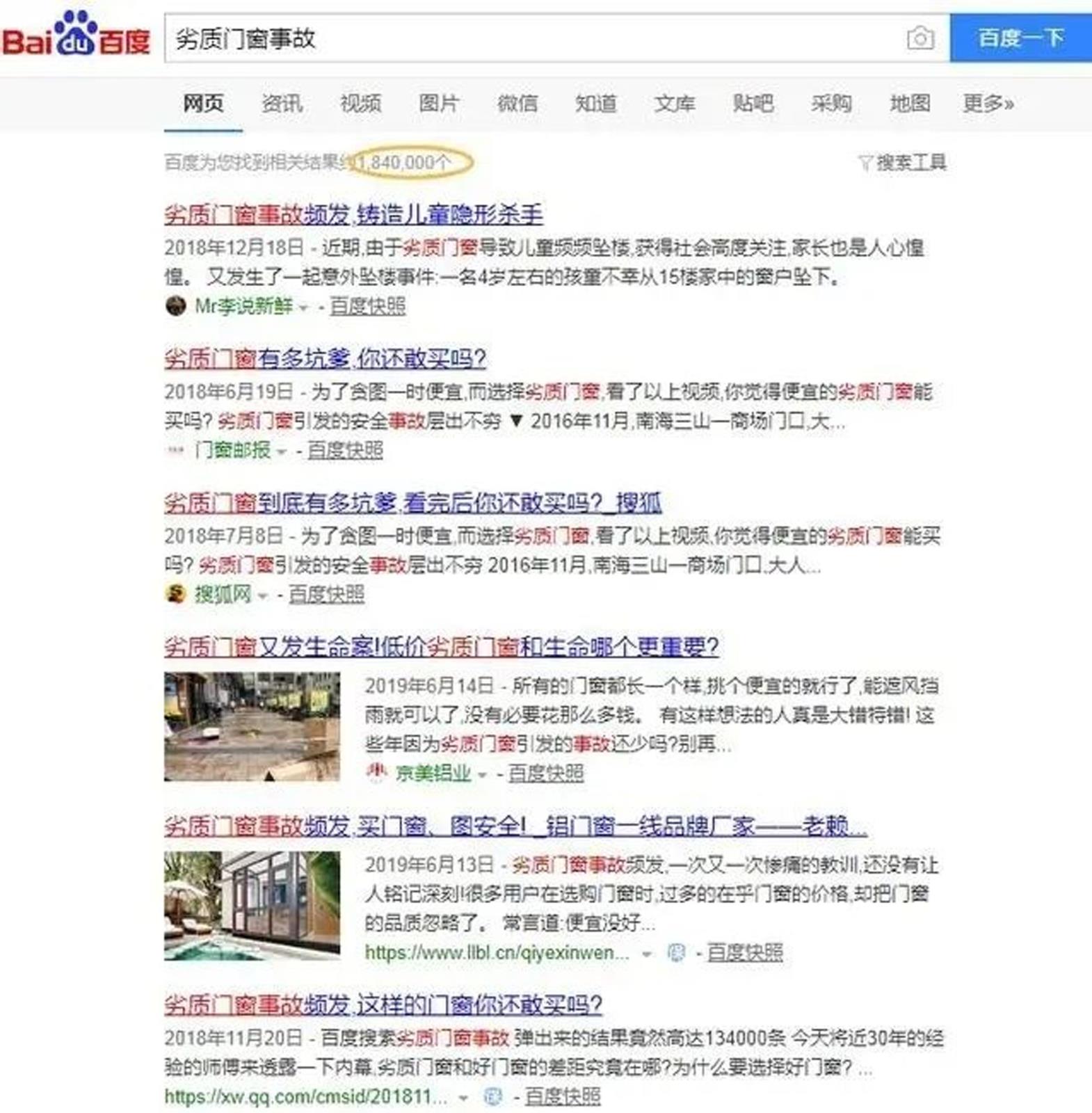
Task: Switch to the 图片 tab
Action: pyautogui.click(x=439, y=104)
